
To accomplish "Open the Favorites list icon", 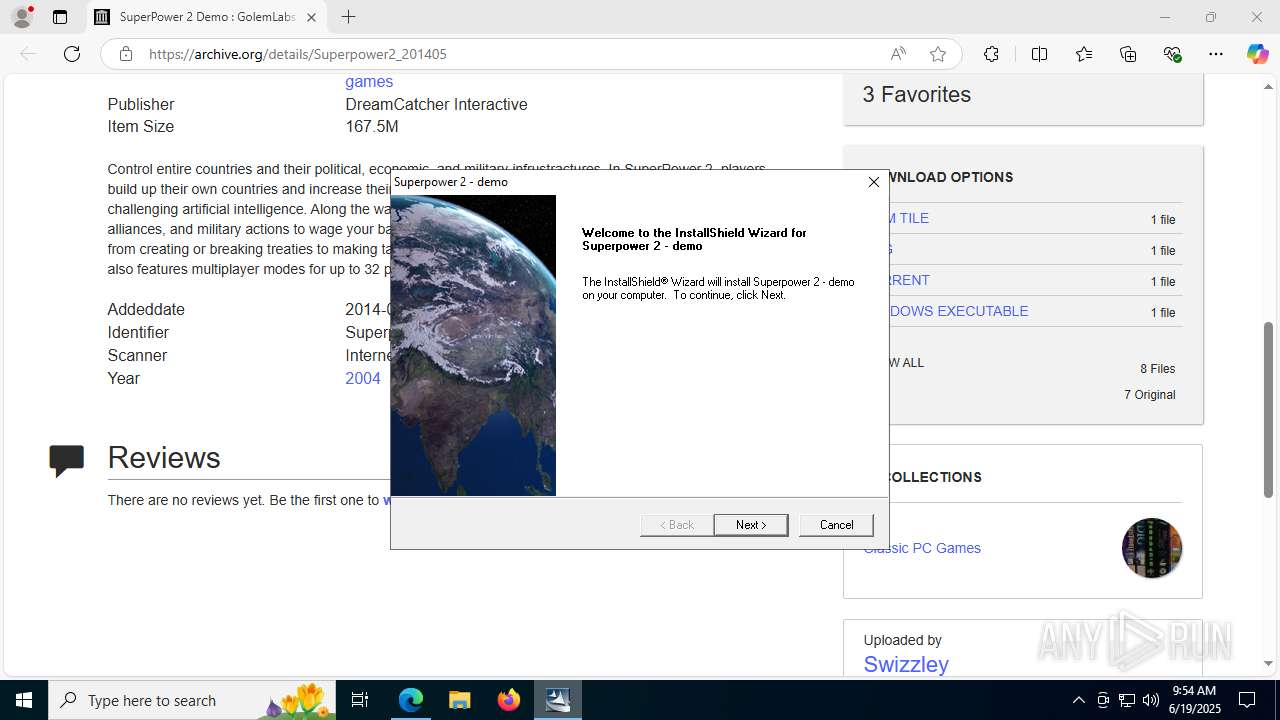I will pyautogui.click(x=1084, y=54).
